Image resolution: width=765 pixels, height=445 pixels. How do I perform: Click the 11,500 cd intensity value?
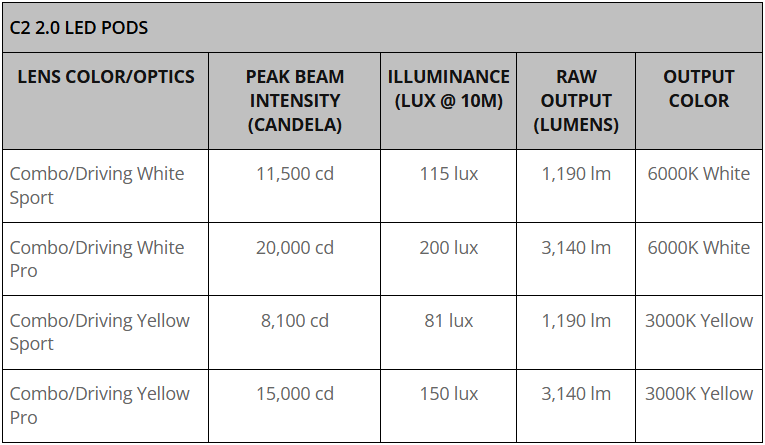pos(295,174)
